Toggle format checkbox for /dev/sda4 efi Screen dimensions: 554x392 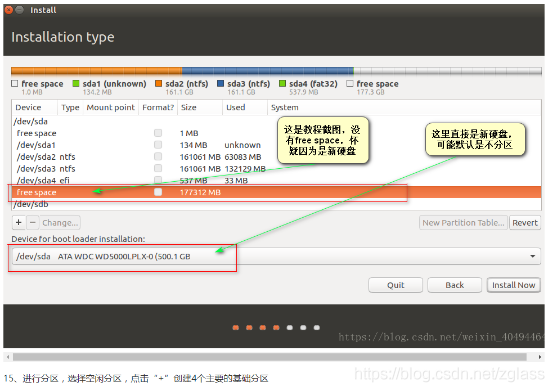[x=158, y=180]
